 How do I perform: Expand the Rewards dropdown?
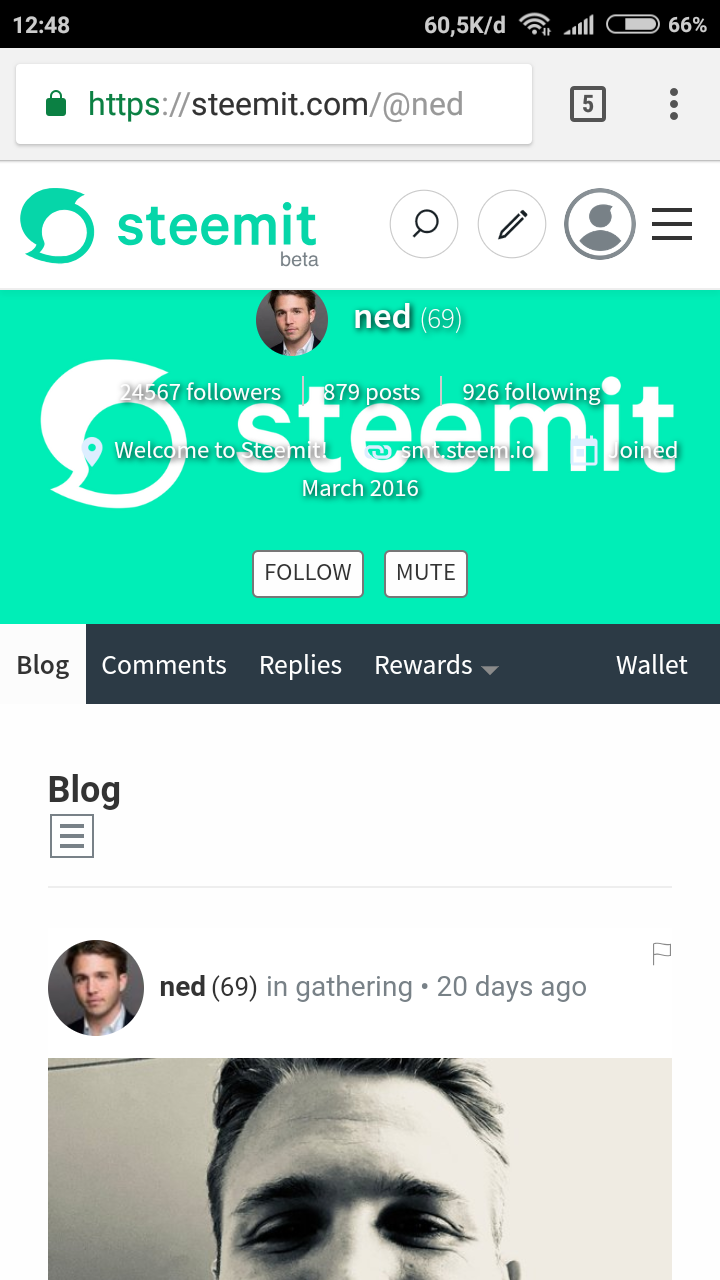pyautogui.click(x=436, y=665)
